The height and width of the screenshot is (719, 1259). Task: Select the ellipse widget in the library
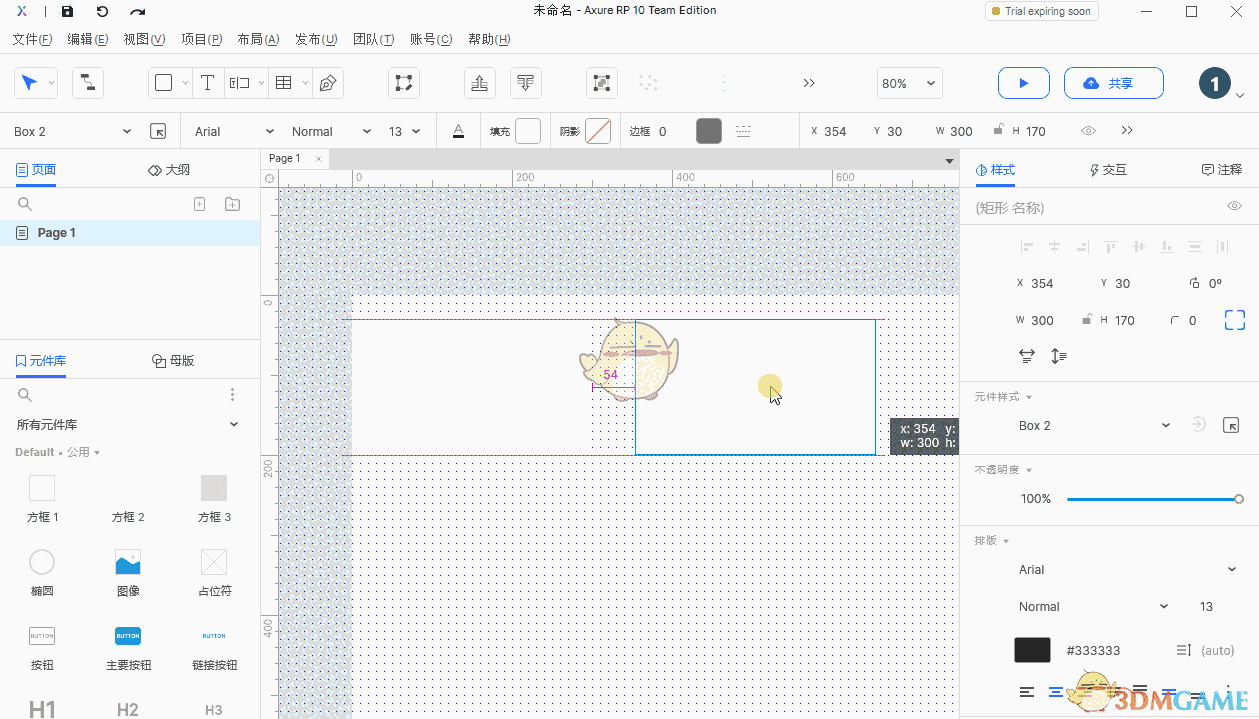[x=42, y=562]
